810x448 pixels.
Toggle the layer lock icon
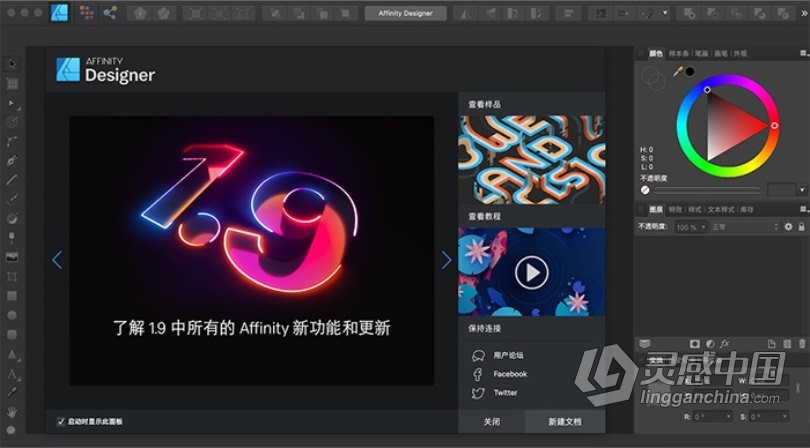tap(801, 227)
